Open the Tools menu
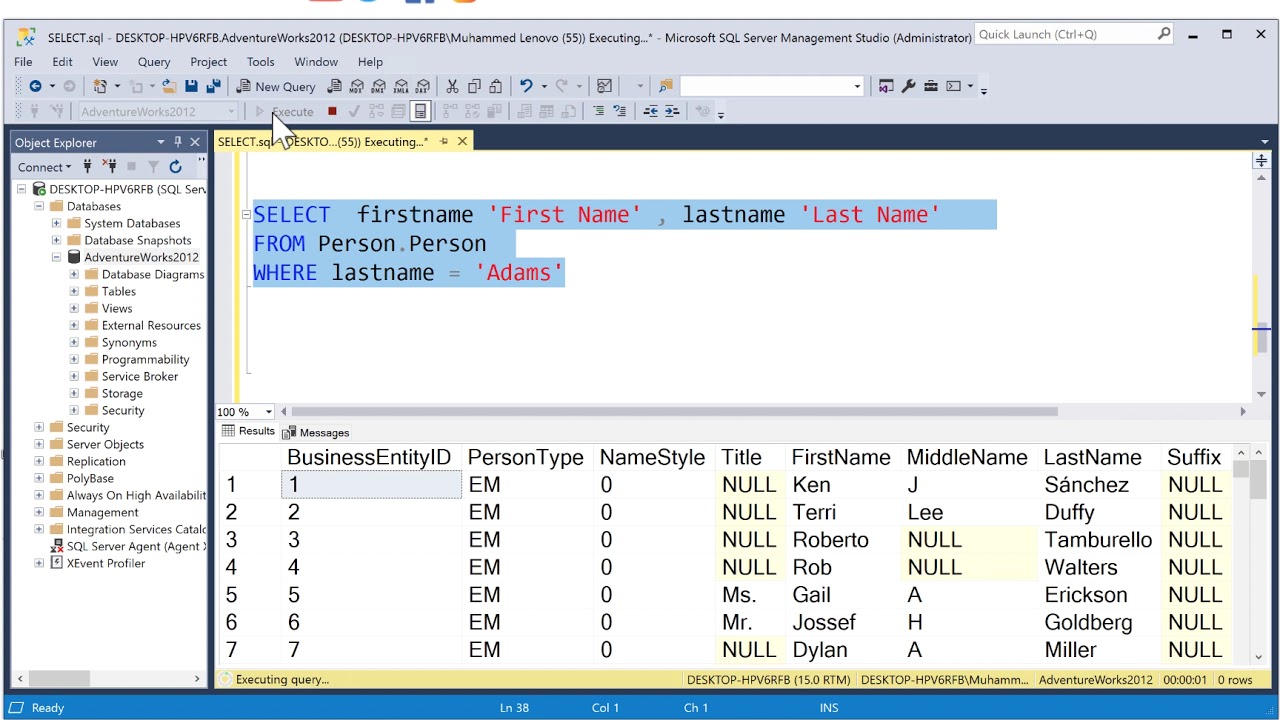The image size is (1280, 720). click(x=260, y=62)
